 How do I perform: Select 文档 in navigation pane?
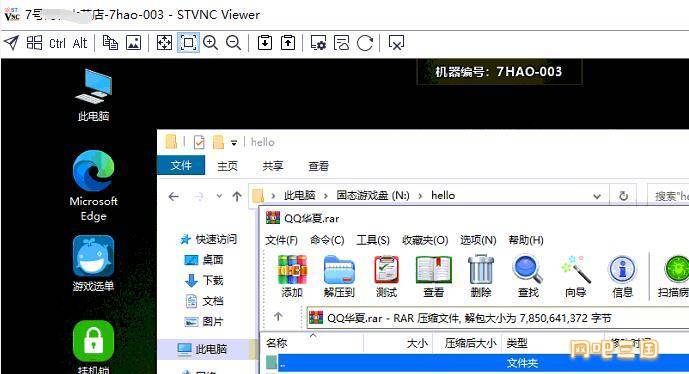tap(204, 301)
